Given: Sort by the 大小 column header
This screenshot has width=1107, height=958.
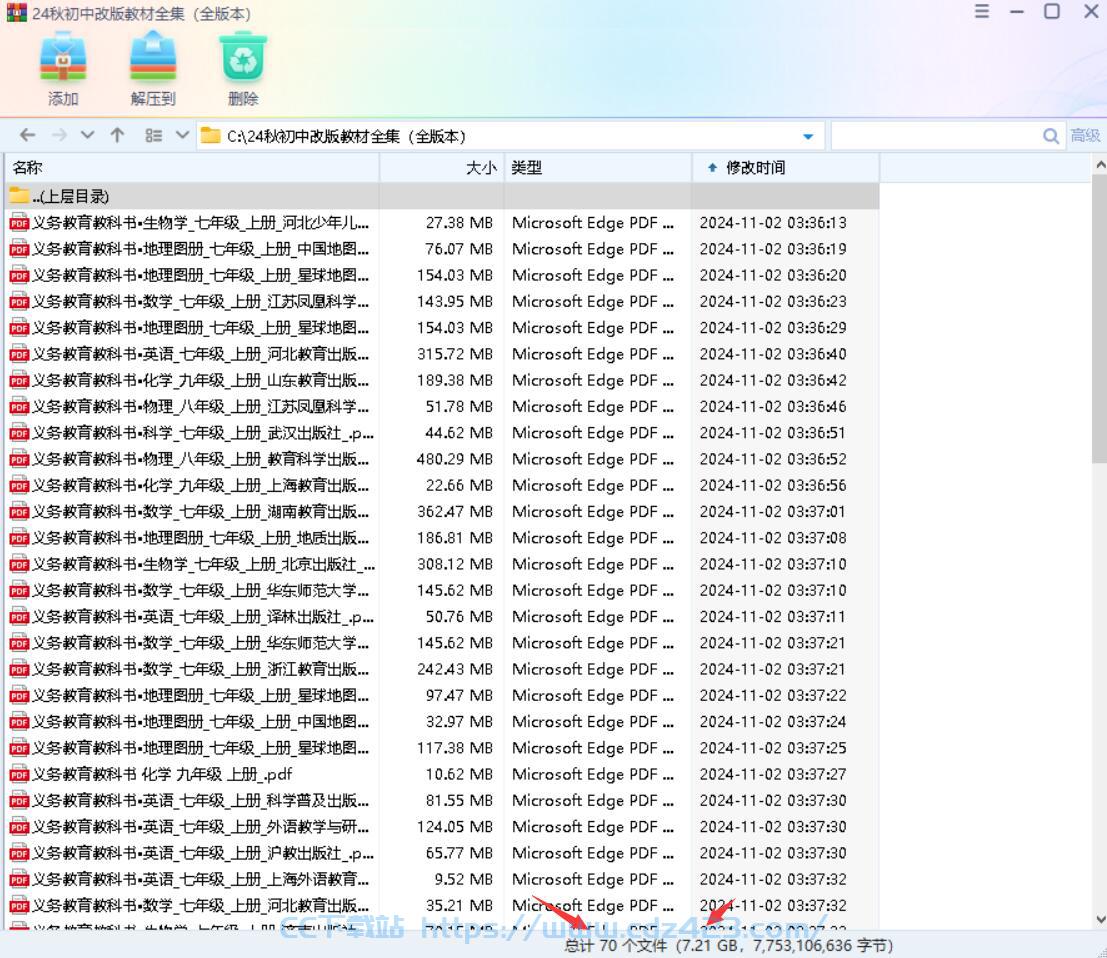Looking at the screenshot, I should tap(442, 168).
